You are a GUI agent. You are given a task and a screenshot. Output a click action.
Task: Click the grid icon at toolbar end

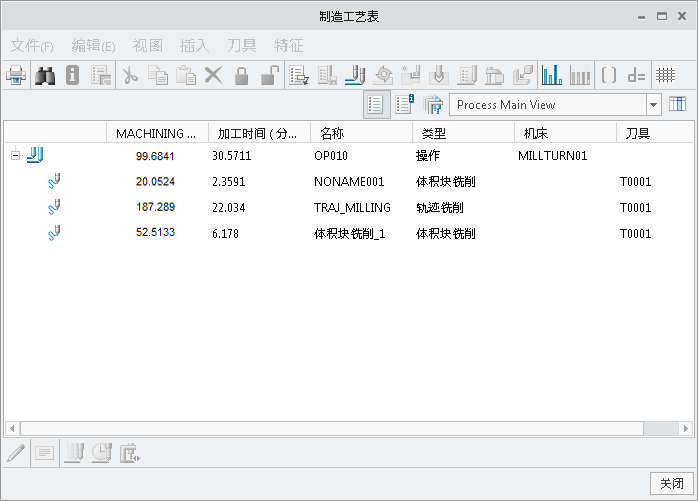665,75
